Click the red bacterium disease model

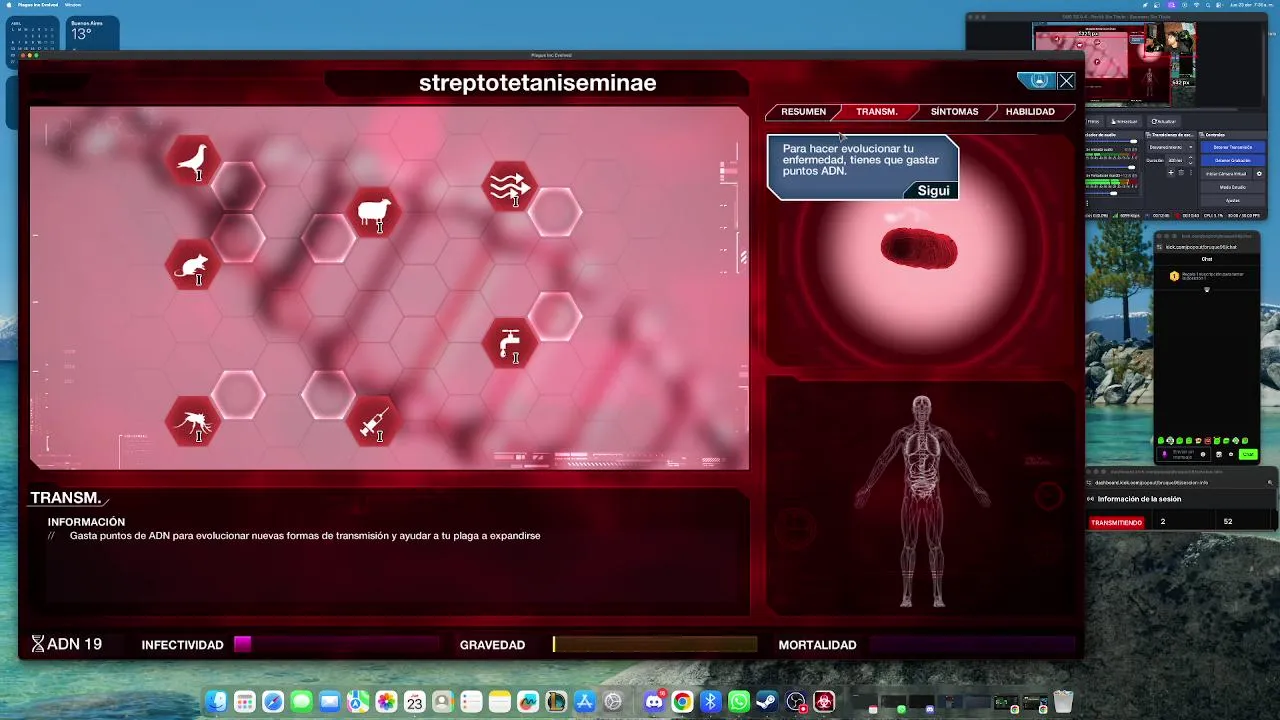click(x=918, y=249)
